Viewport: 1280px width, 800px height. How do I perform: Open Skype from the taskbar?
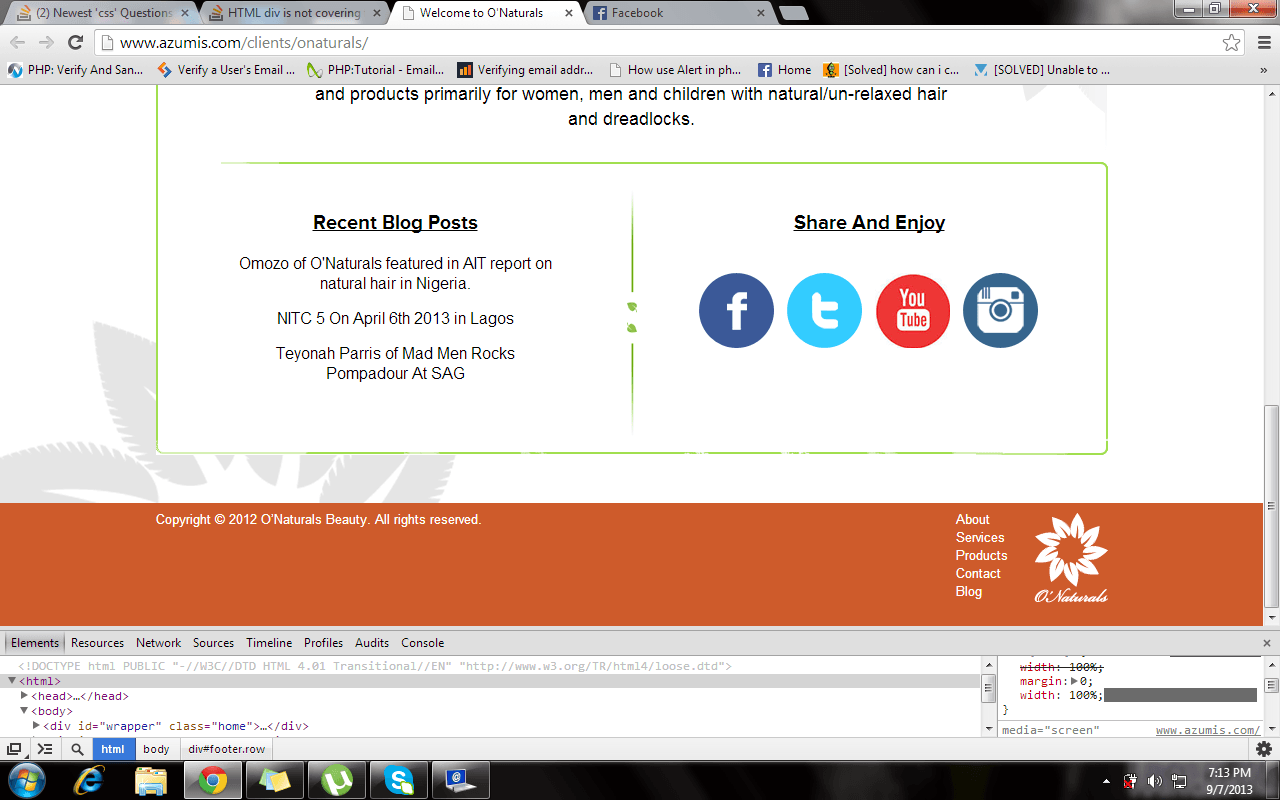point(397,779)
